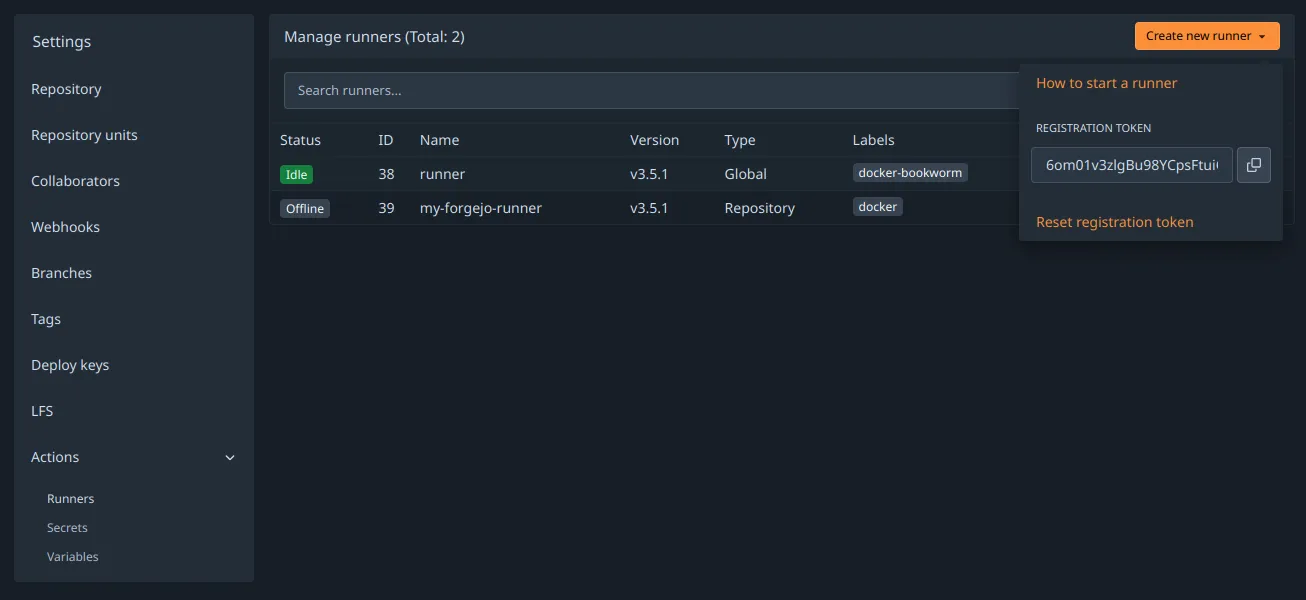Select Runners under the Actions section
The image size is (1306, 600).
pos(70,498)
